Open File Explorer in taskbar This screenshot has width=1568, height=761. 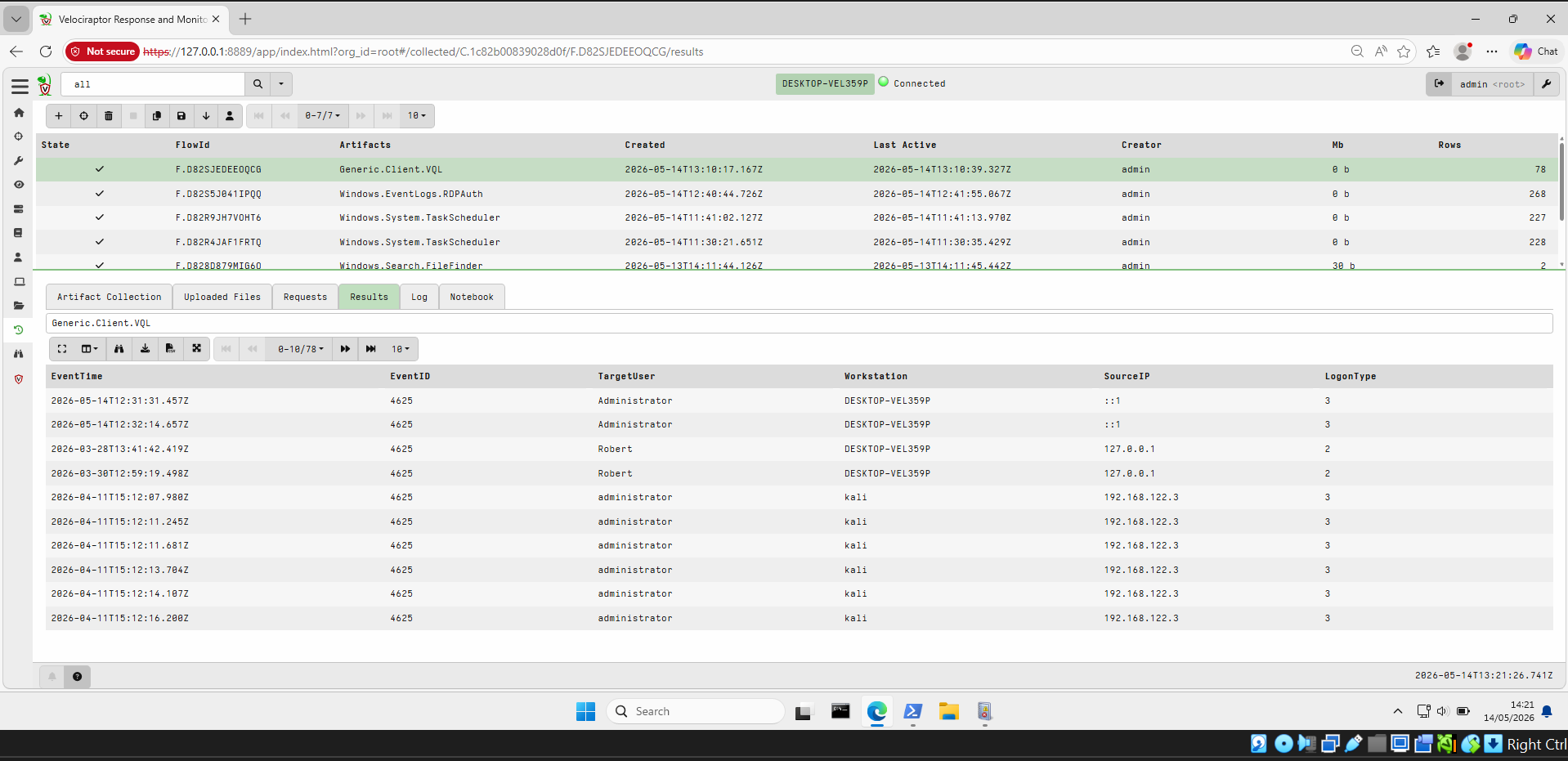tap(948, 711)
